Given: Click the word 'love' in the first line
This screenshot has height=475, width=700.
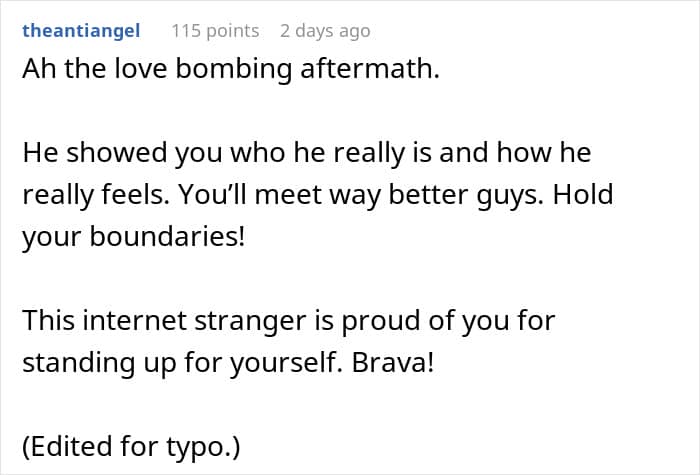Looking at the screenshot, I should pos(140,69).
